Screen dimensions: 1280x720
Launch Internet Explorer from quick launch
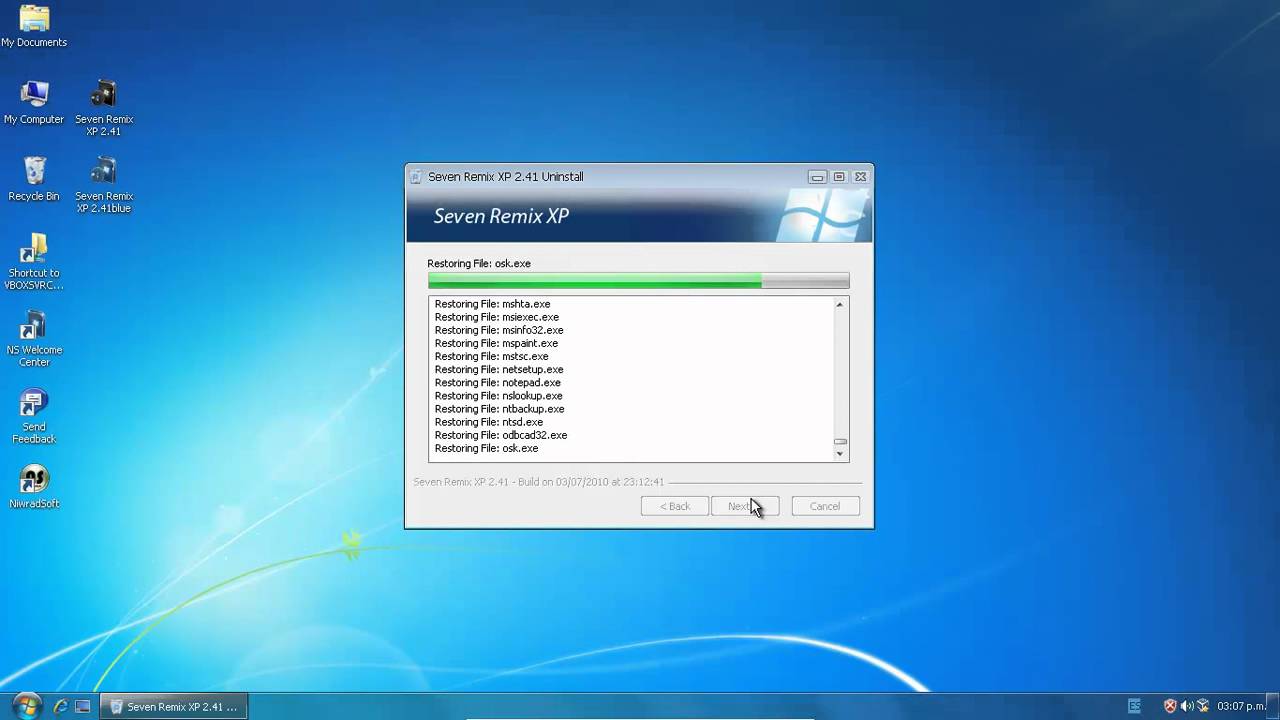60,706
